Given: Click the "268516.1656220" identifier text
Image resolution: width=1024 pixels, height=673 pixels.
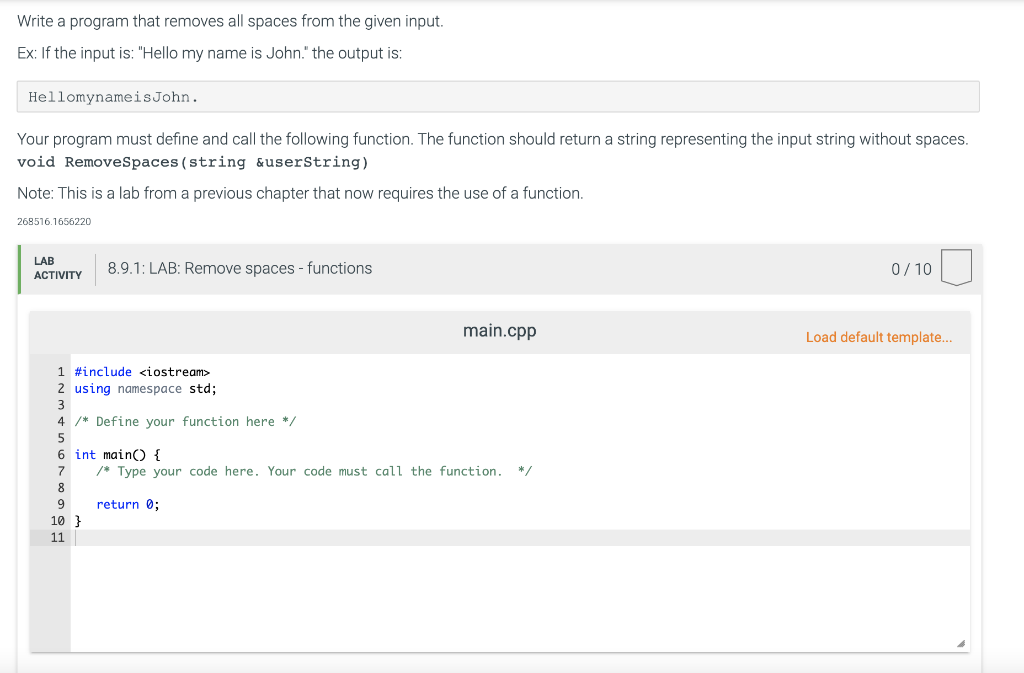Looking at the screenshot, I should [53, 222].
